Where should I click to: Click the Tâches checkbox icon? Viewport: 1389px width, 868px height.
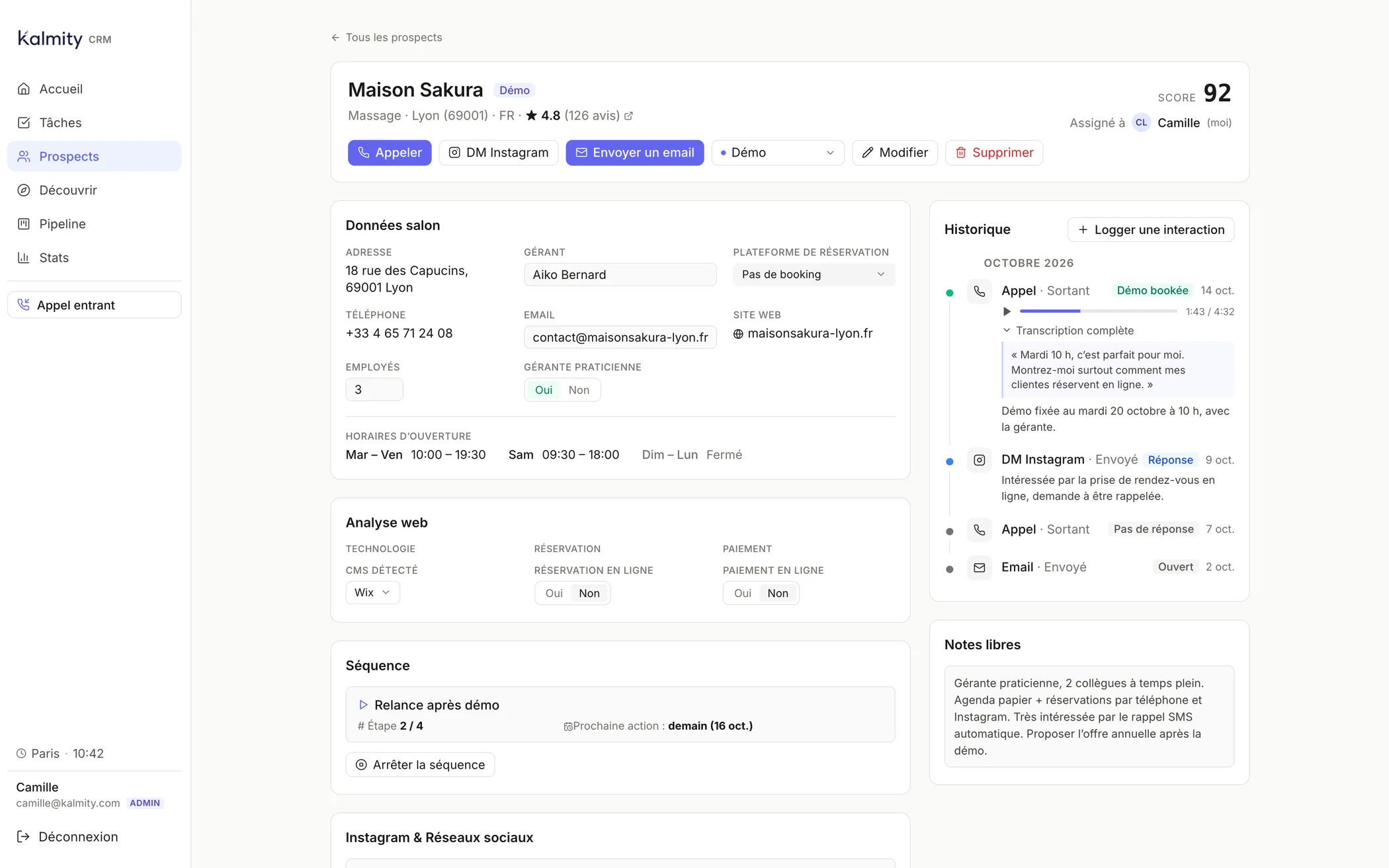24,122
